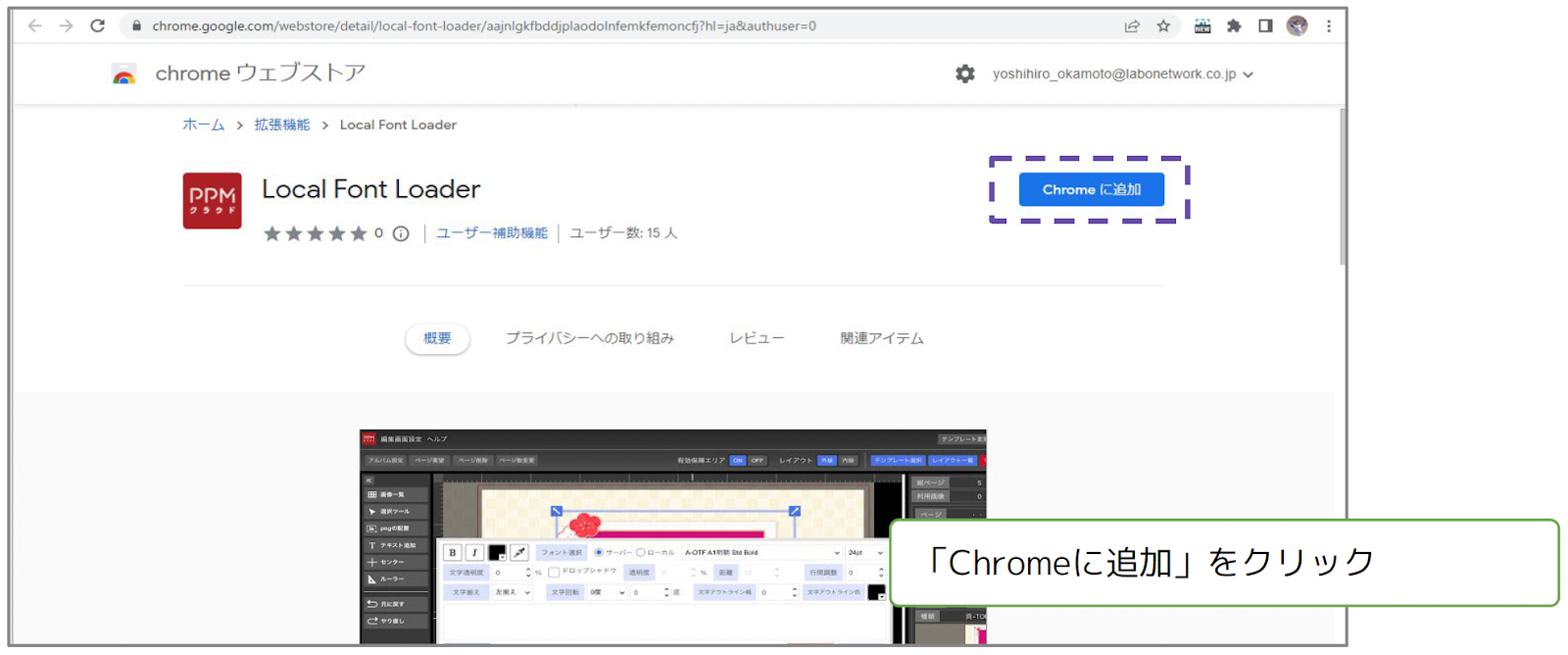The height and width of the screenshot is (655, 1568).
Task: Show rating info via the circled-i icon
Action: pos(401,233)
